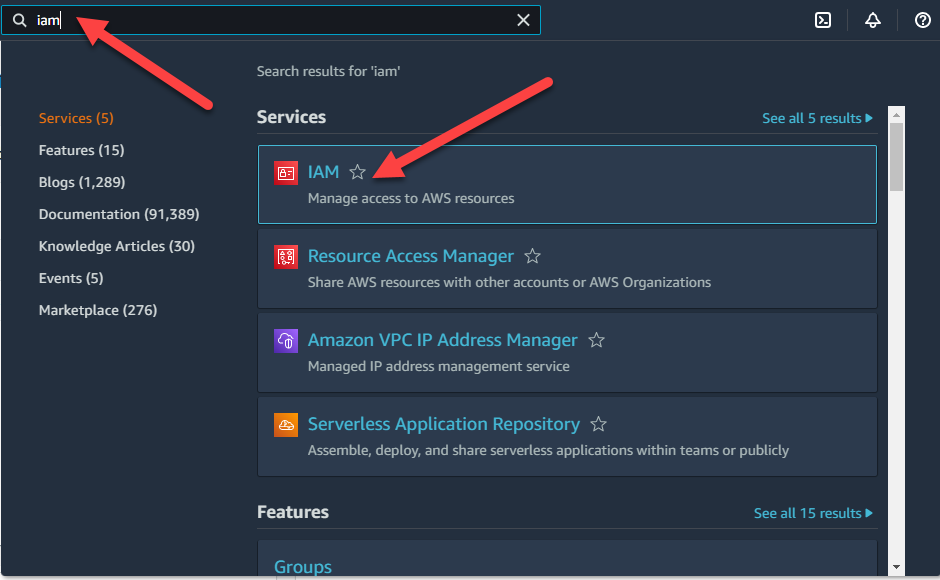Open Serverless Application Repository link
Viewport: 940px width, 580px height.
[x=444, y=424]
